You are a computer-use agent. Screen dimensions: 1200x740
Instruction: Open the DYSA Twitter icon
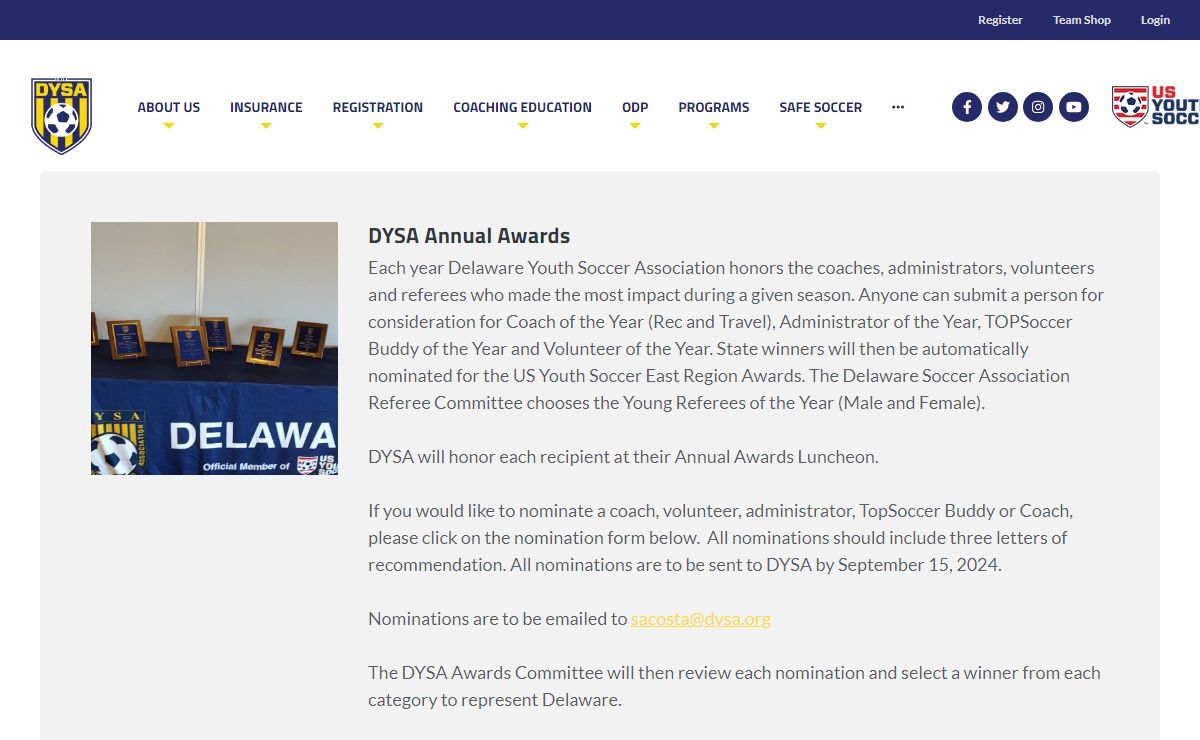click(x=1003, y=107)
